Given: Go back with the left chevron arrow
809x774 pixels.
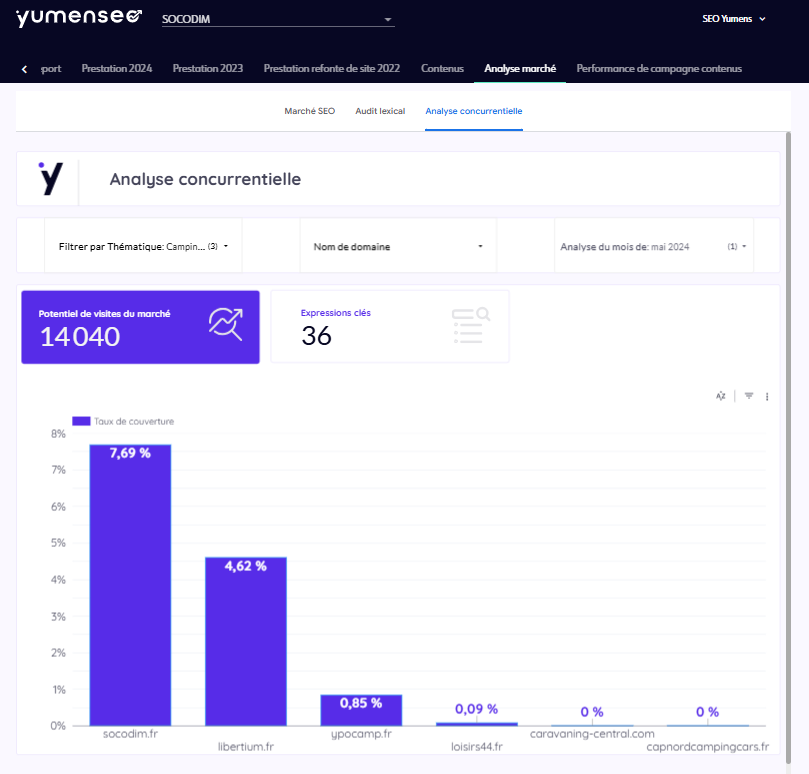Looking at the screenshot, I should click(x=24, y=69).
